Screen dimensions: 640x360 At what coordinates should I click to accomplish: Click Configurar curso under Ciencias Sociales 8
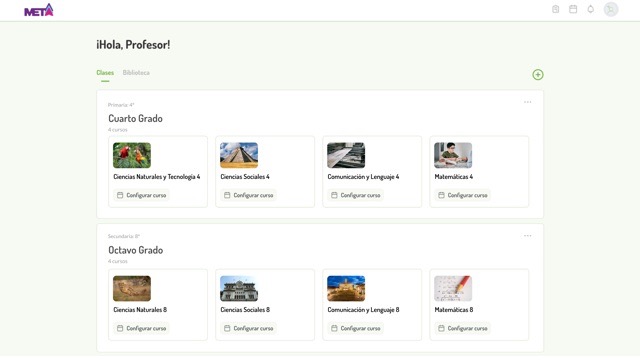pyautogui.click(x=248, y=328)
